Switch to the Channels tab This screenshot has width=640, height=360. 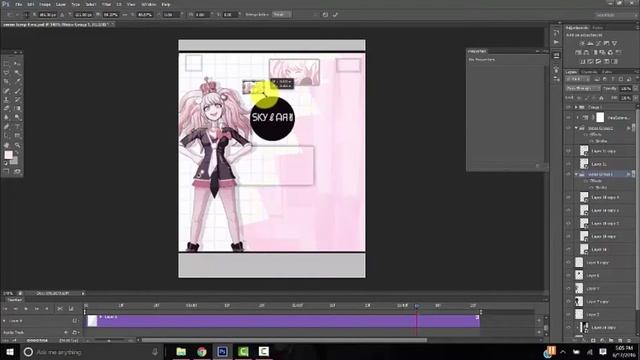click(589, 72)
